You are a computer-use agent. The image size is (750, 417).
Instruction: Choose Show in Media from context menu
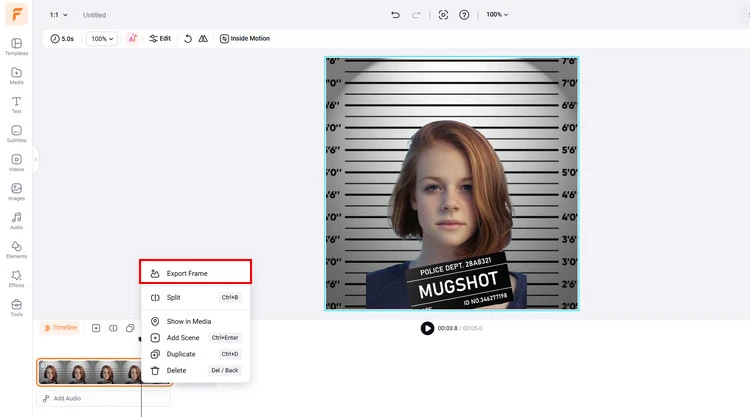coord(195,321)
